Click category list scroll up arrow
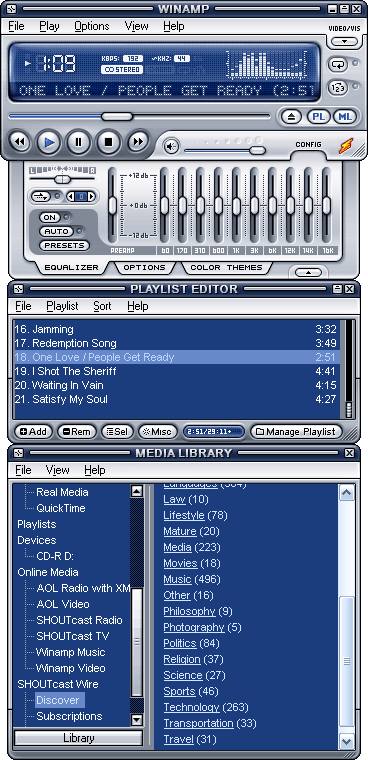 tap(346, 493)
